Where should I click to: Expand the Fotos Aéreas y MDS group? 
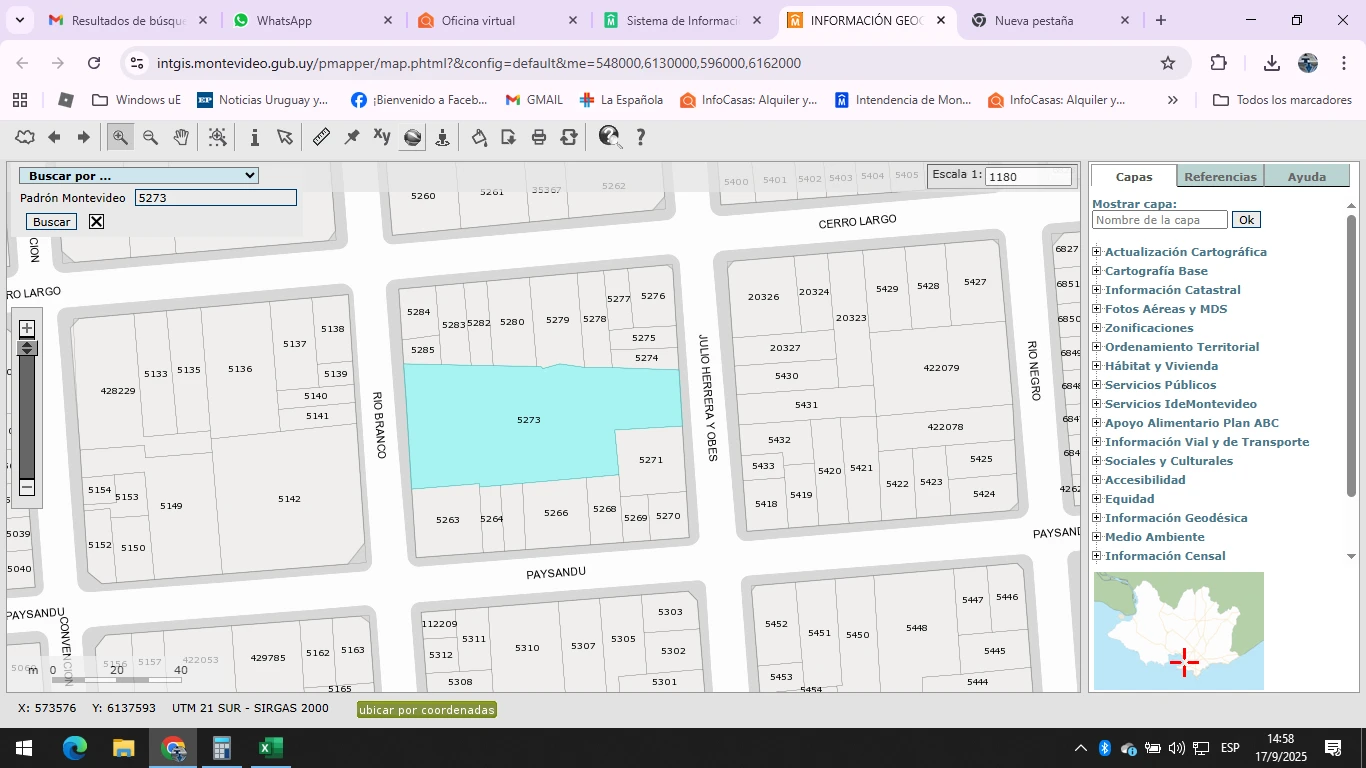click(x=1097, y=309)
